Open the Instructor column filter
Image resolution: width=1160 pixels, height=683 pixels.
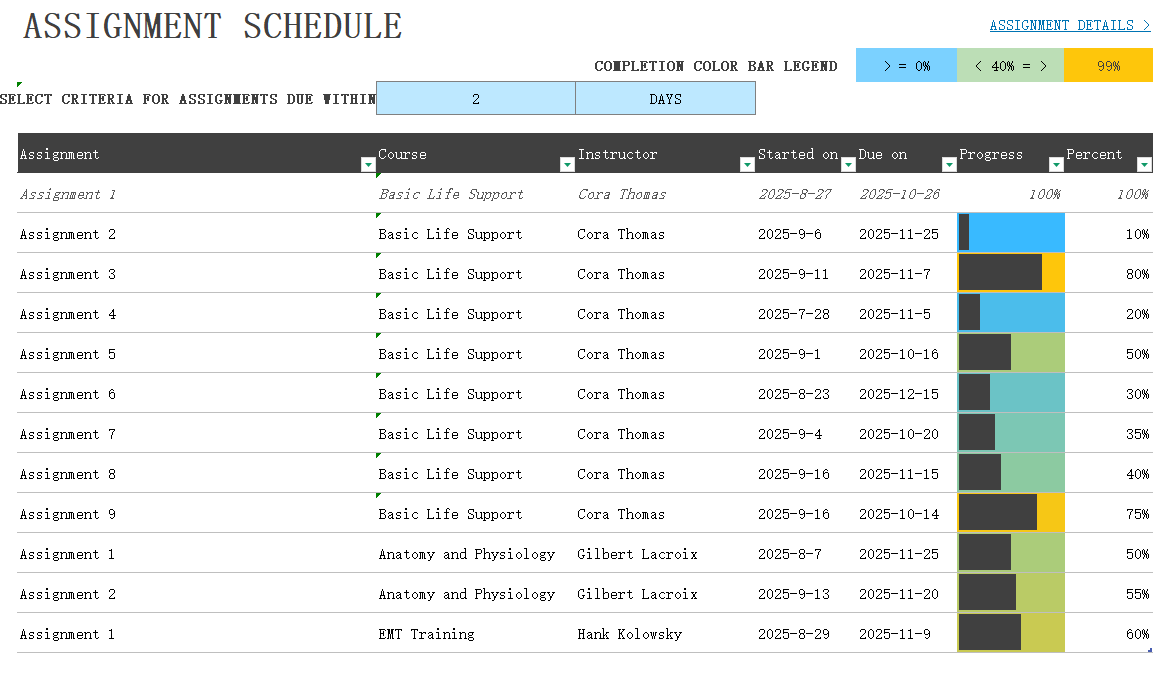[746, 163]
